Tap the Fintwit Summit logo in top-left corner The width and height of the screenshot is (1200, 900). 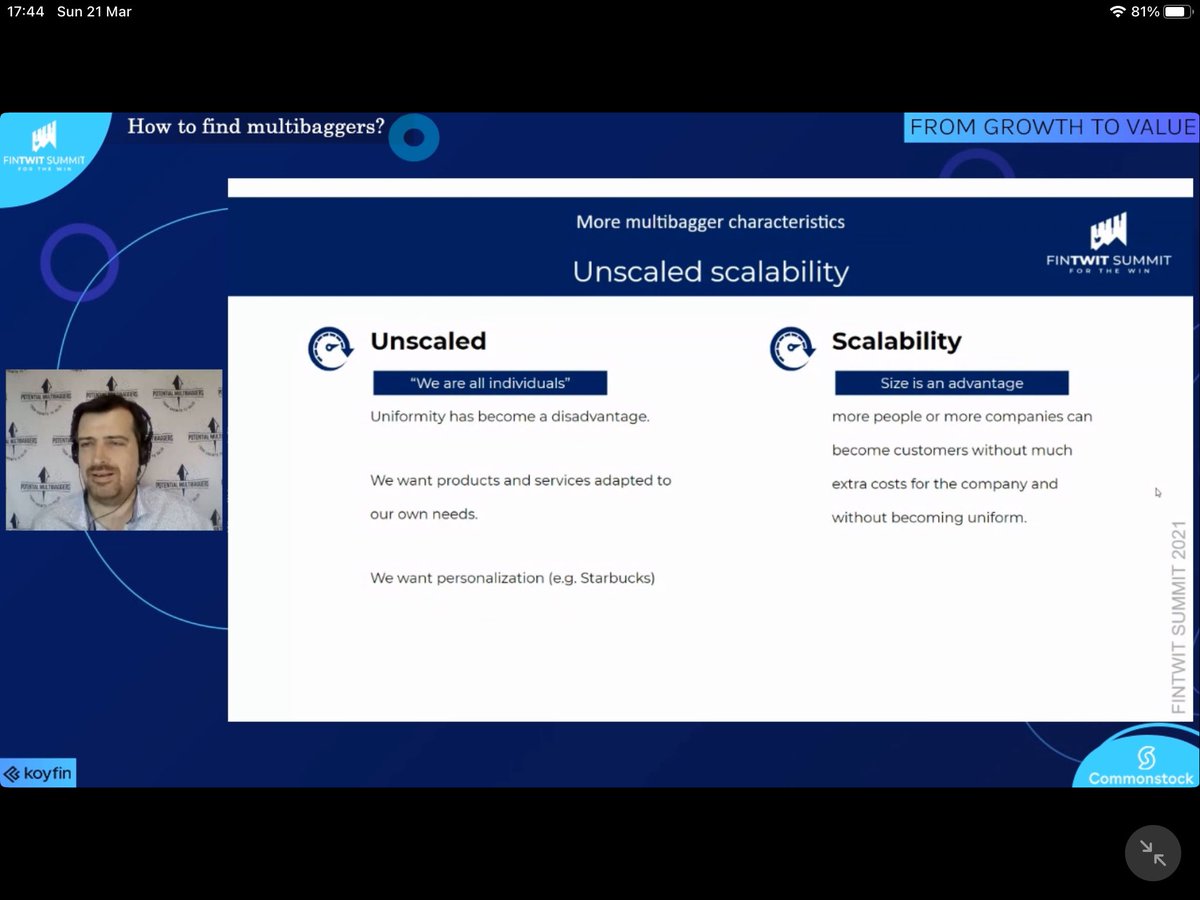click(x=44, y=147)
